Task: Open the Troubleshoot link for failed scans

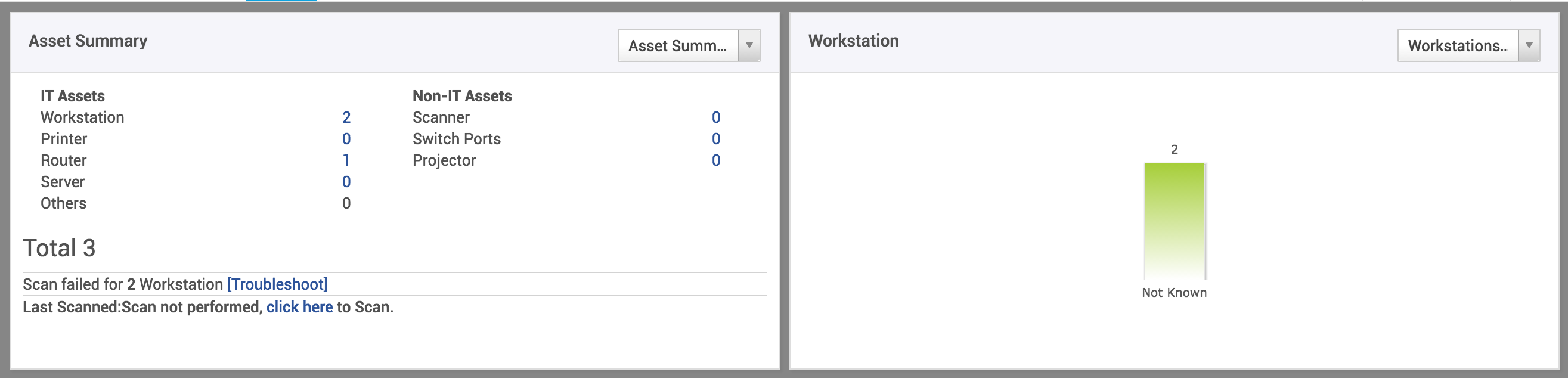Action: pos(278,283)
